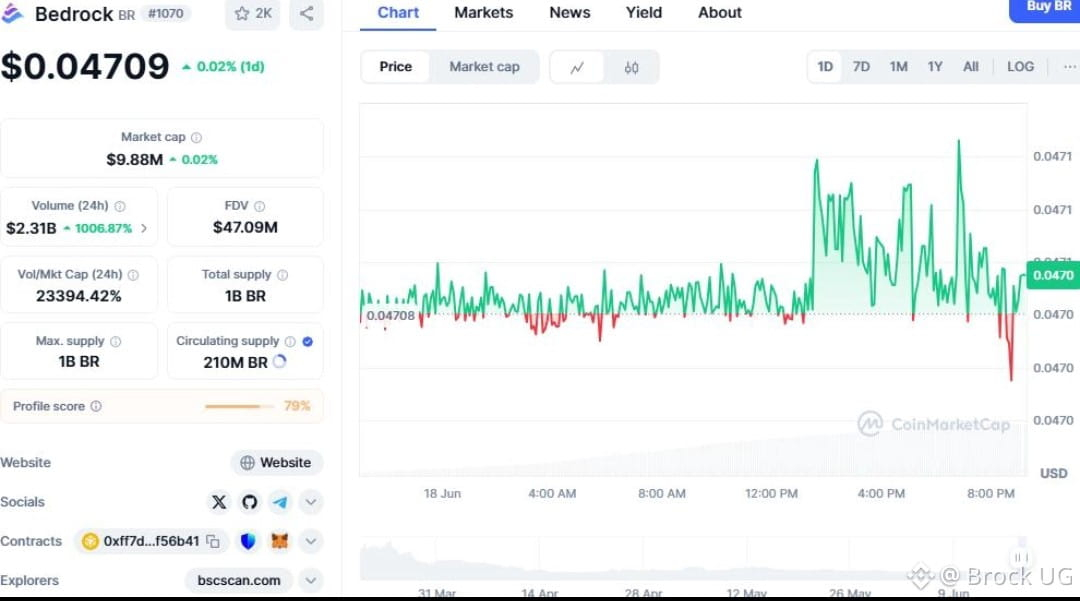Set chart range to 1D
Viewport: 1080px width, 601px height.
(x=825, y=67)
